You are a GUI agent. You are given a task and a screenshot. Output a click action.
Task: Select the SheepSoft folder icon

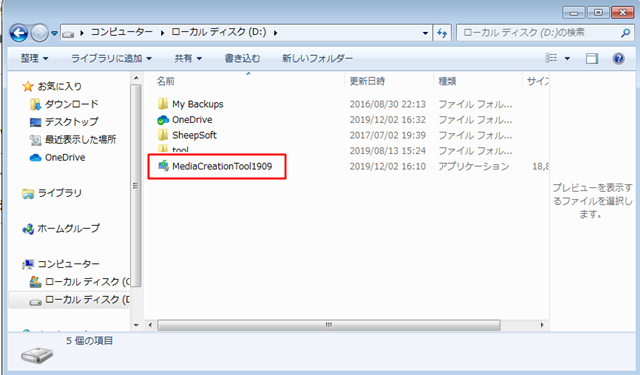click(x=163, y=135)
